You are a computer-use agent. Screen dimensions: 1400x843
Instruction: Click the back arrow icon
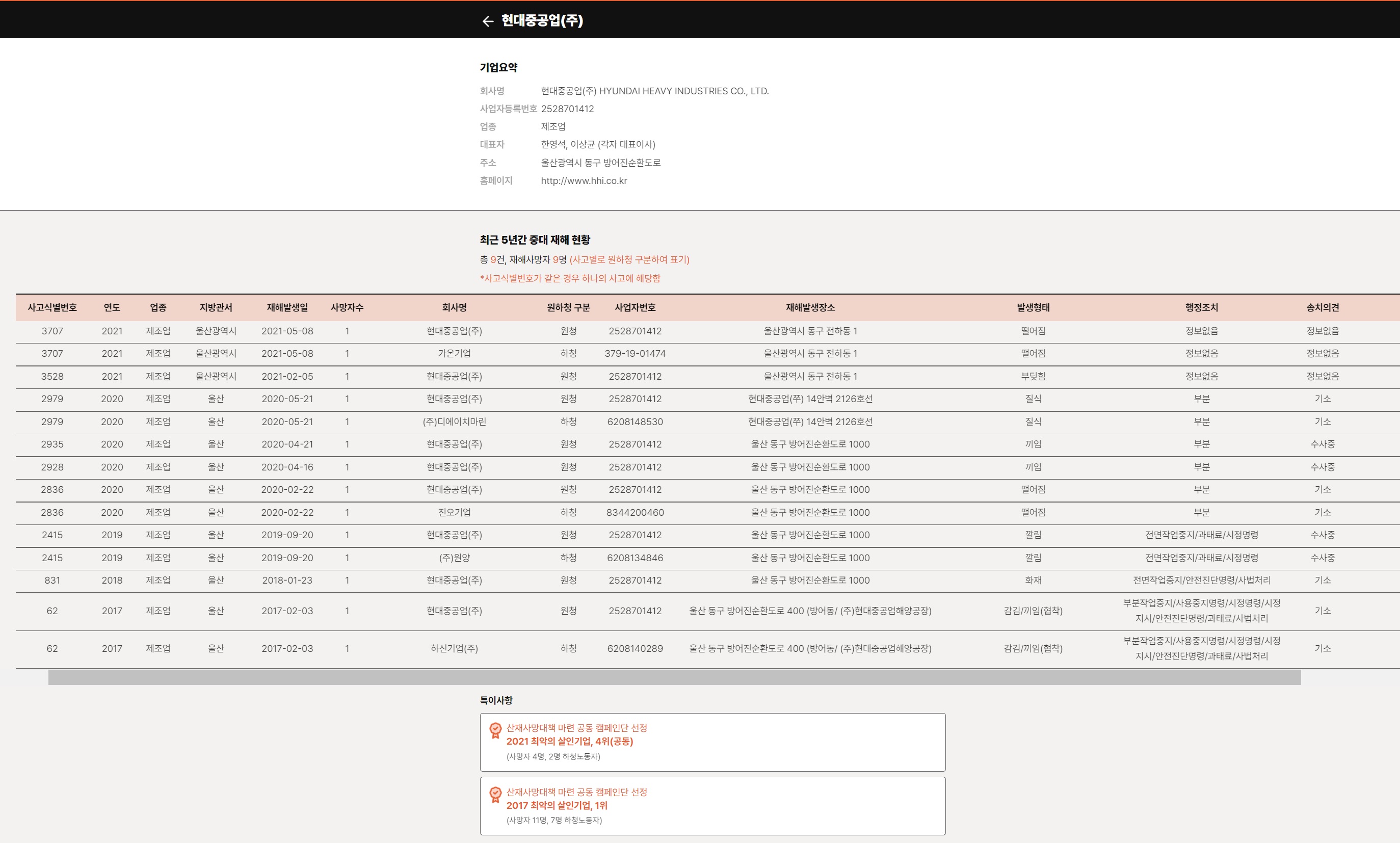[487, 21]
